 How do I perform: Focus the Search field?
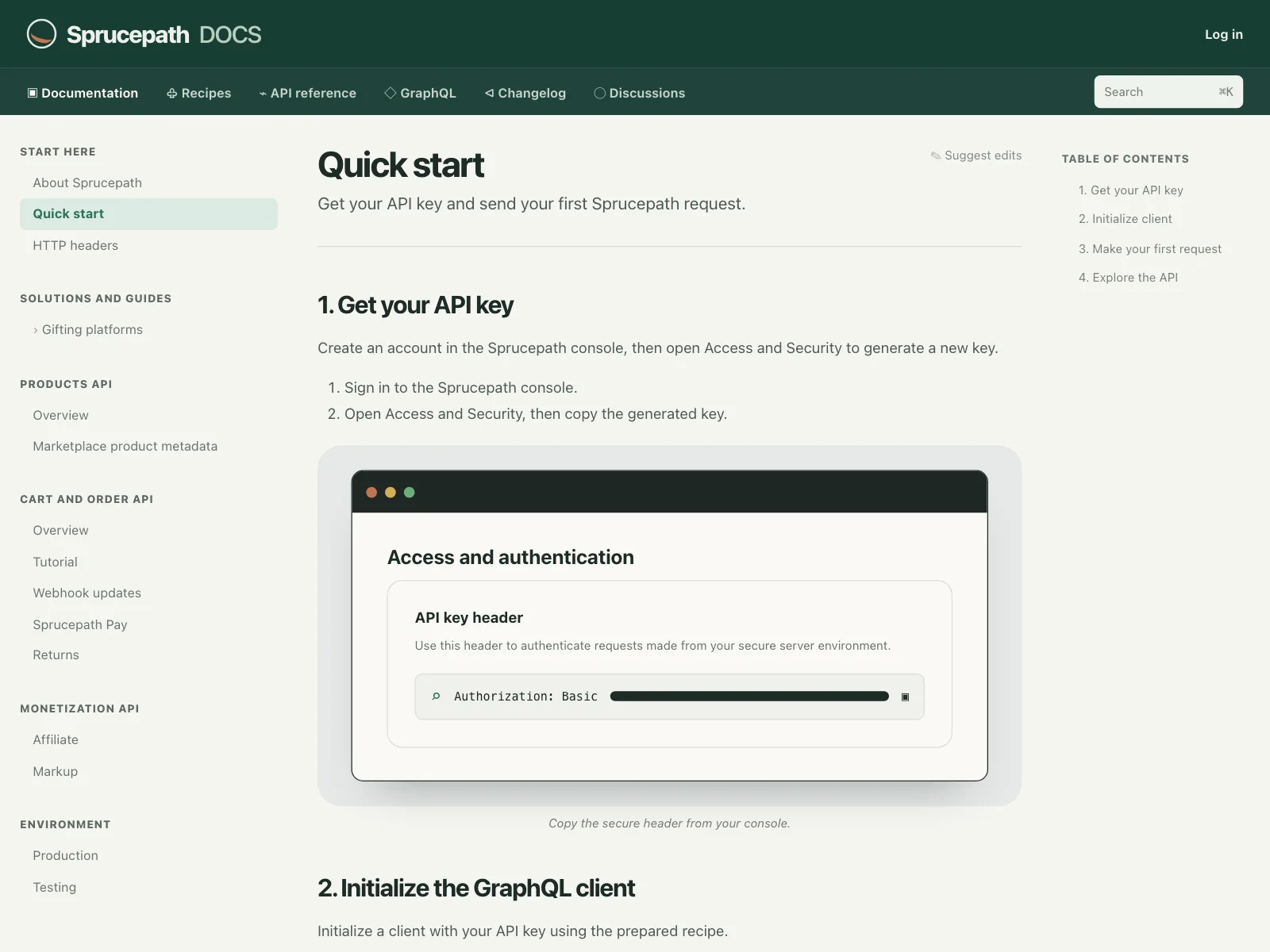1168,92
